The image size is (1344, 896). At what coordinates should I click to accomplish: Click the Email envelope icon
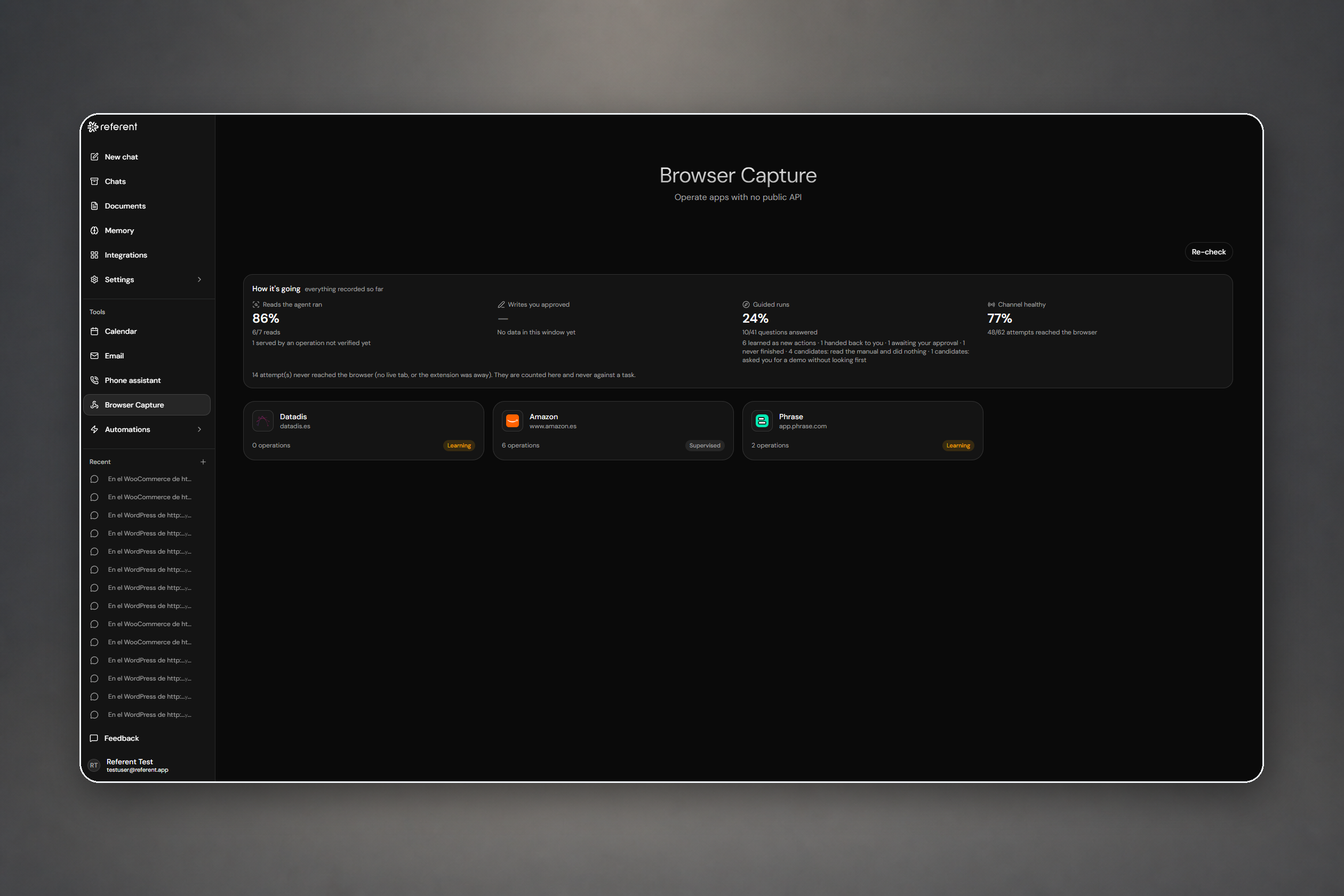tap(94, 355)
